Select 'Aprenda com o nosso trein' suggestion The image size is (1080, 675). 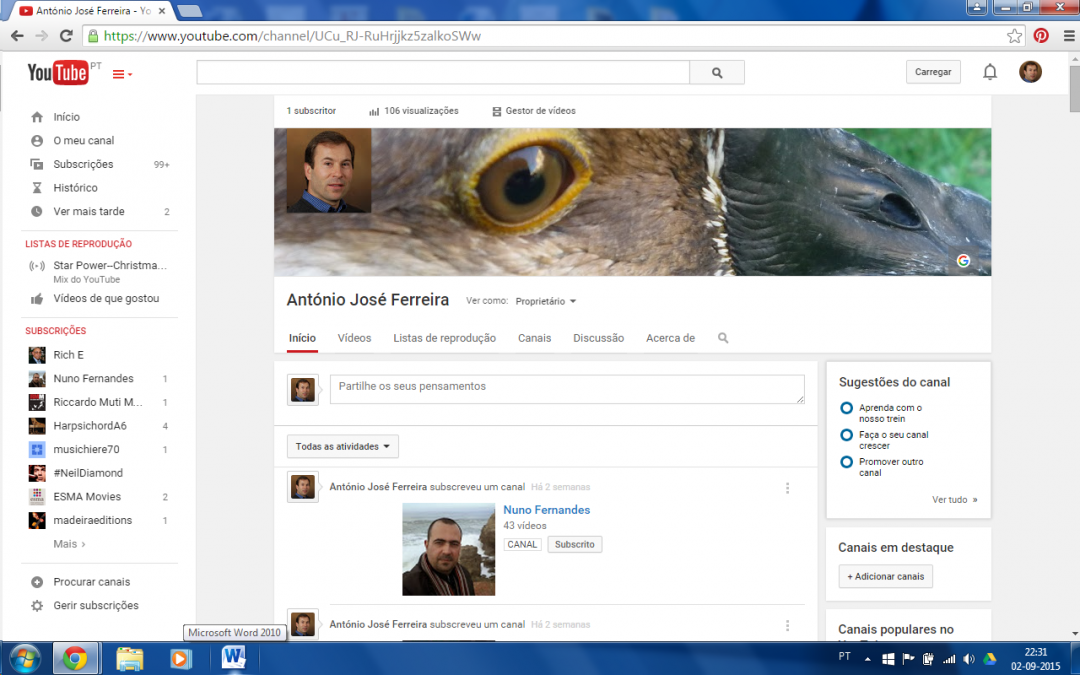tap(847, 408)
